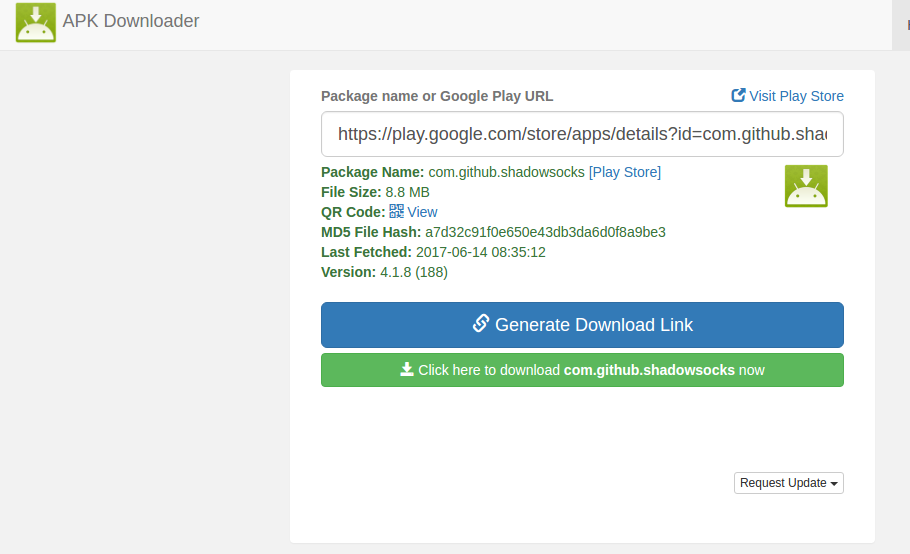
Task: Click the package name text com.github.shadowsocks
Action: point(506,172)
